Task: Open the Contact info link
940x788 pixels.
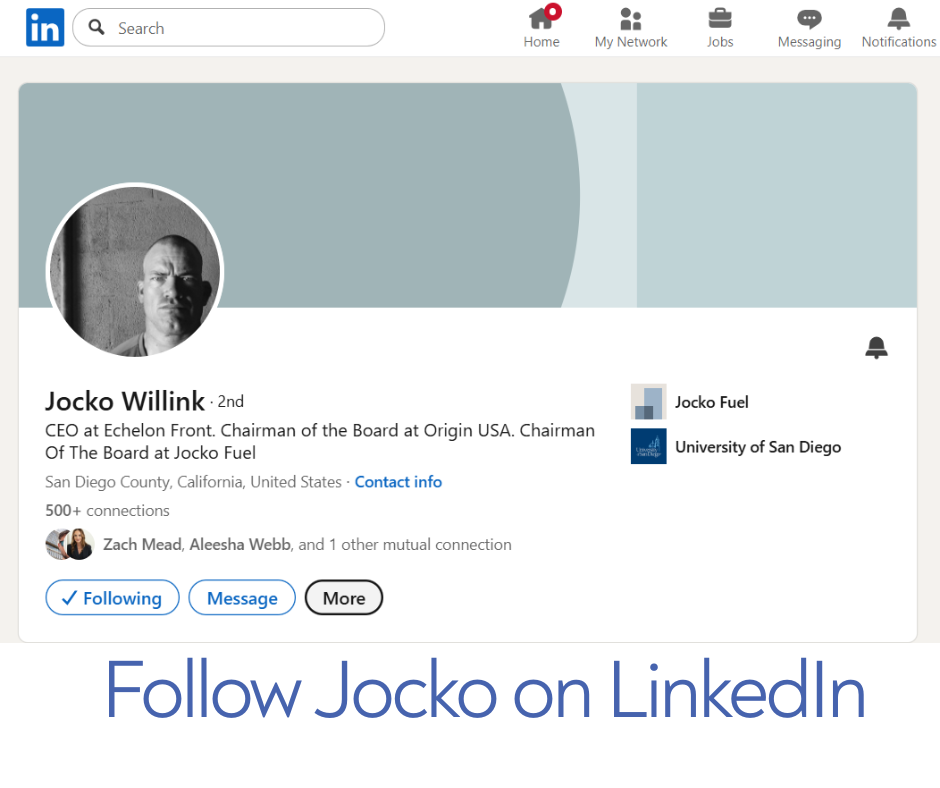Action: (398, 482)
